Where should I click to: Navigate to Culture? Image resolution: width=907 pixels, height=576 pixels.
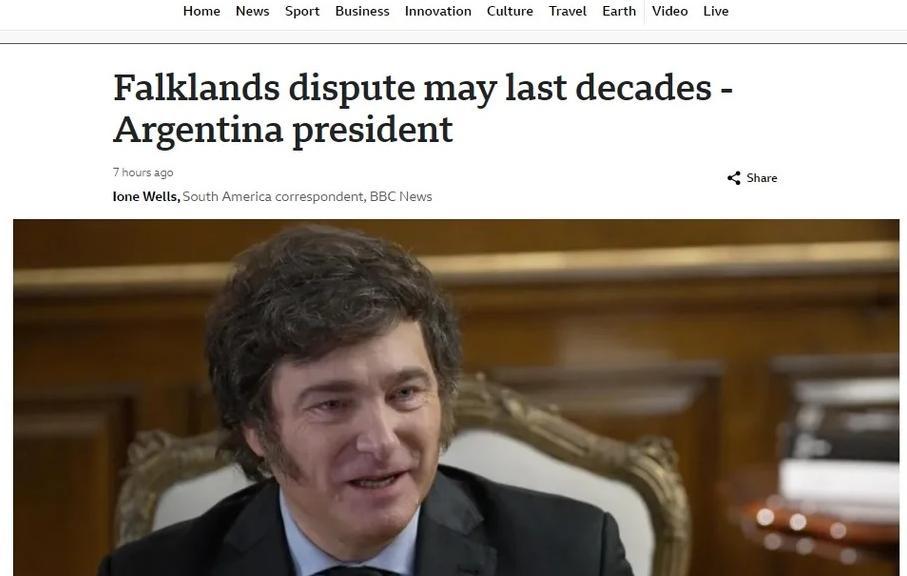(x=510, y=11)
